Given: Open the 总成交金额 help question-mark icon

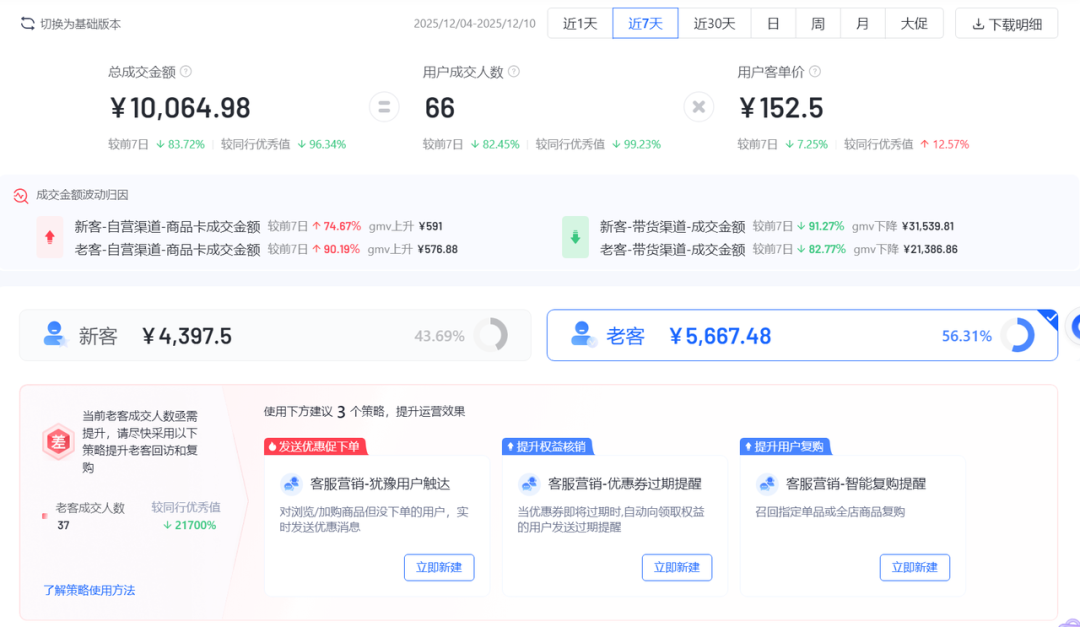Looking at the screenshot, I should pyautogui.click(x=186, y=72).
